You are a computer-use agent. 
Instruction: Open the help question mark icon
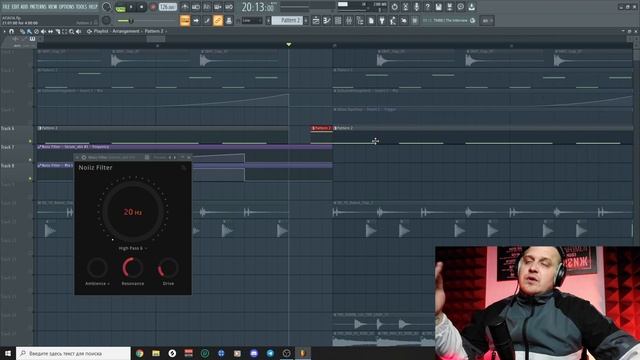427,7
